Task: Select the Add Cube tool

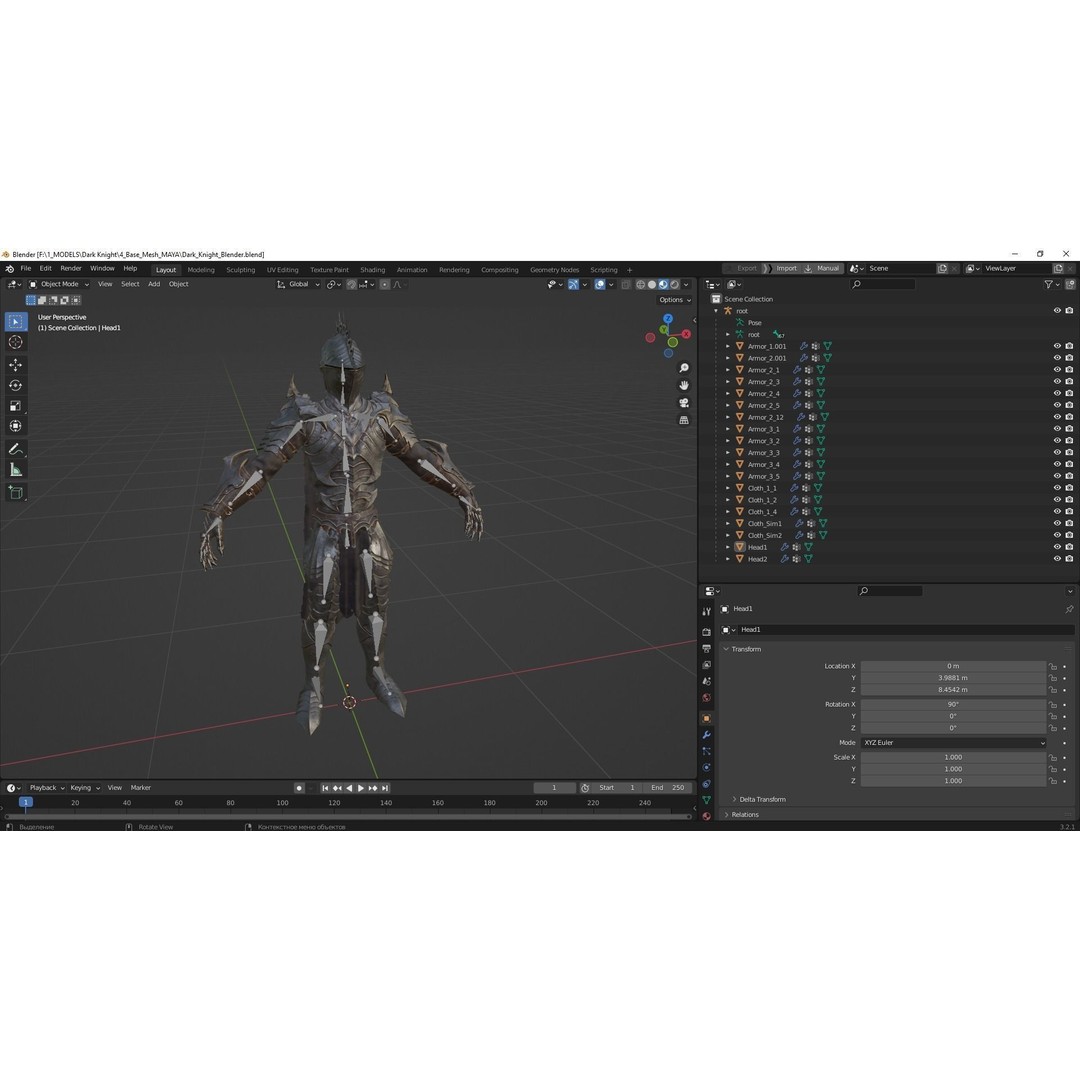Action: [16, 492]
